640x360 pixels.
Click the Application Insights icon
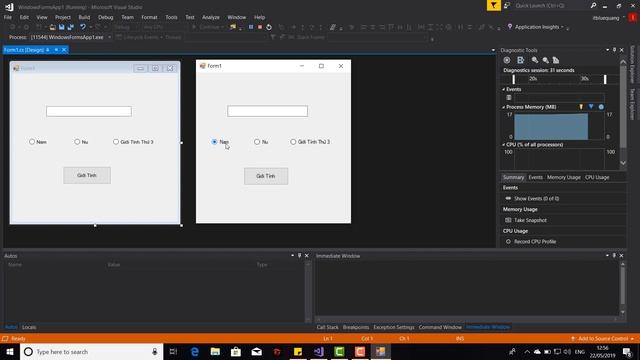click(x=510, y=27)
